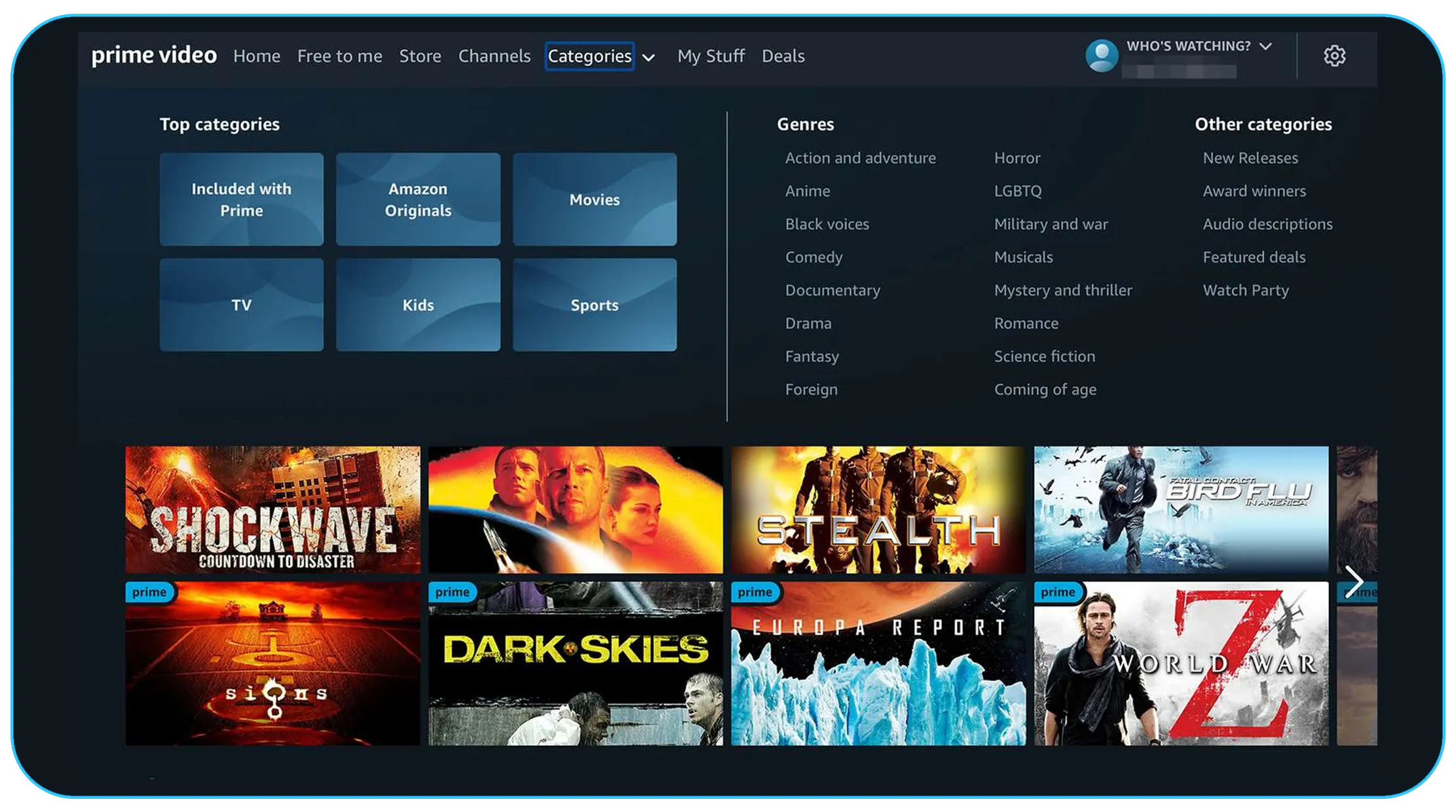
Task: Open the Sports category tile
Action: coord(594,304)
